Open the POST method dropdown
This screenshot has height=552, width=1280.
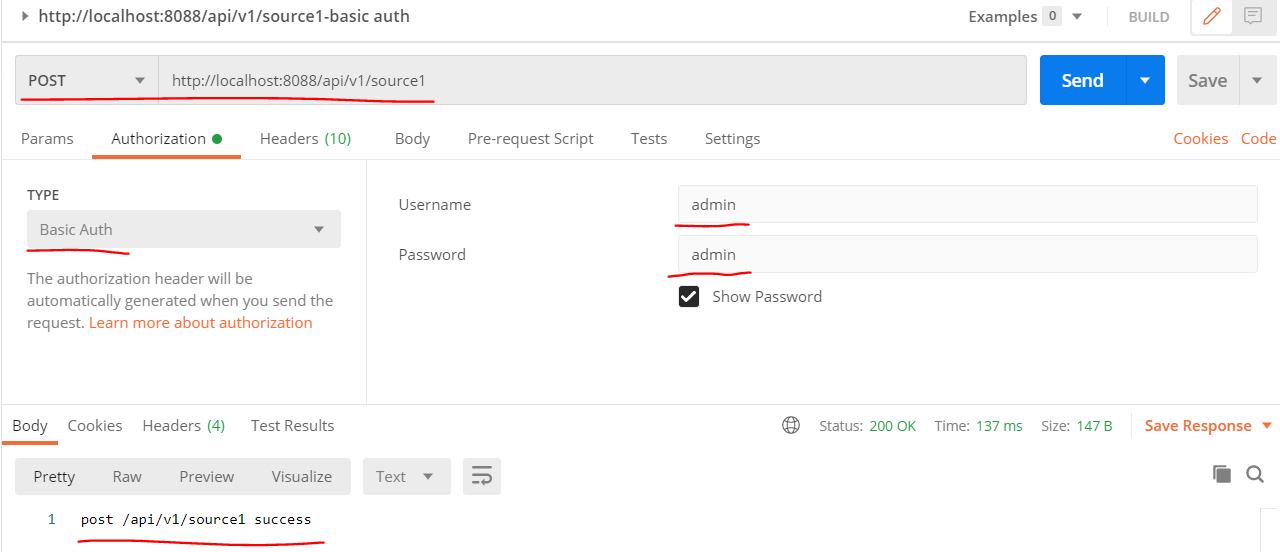click(87, 81)
